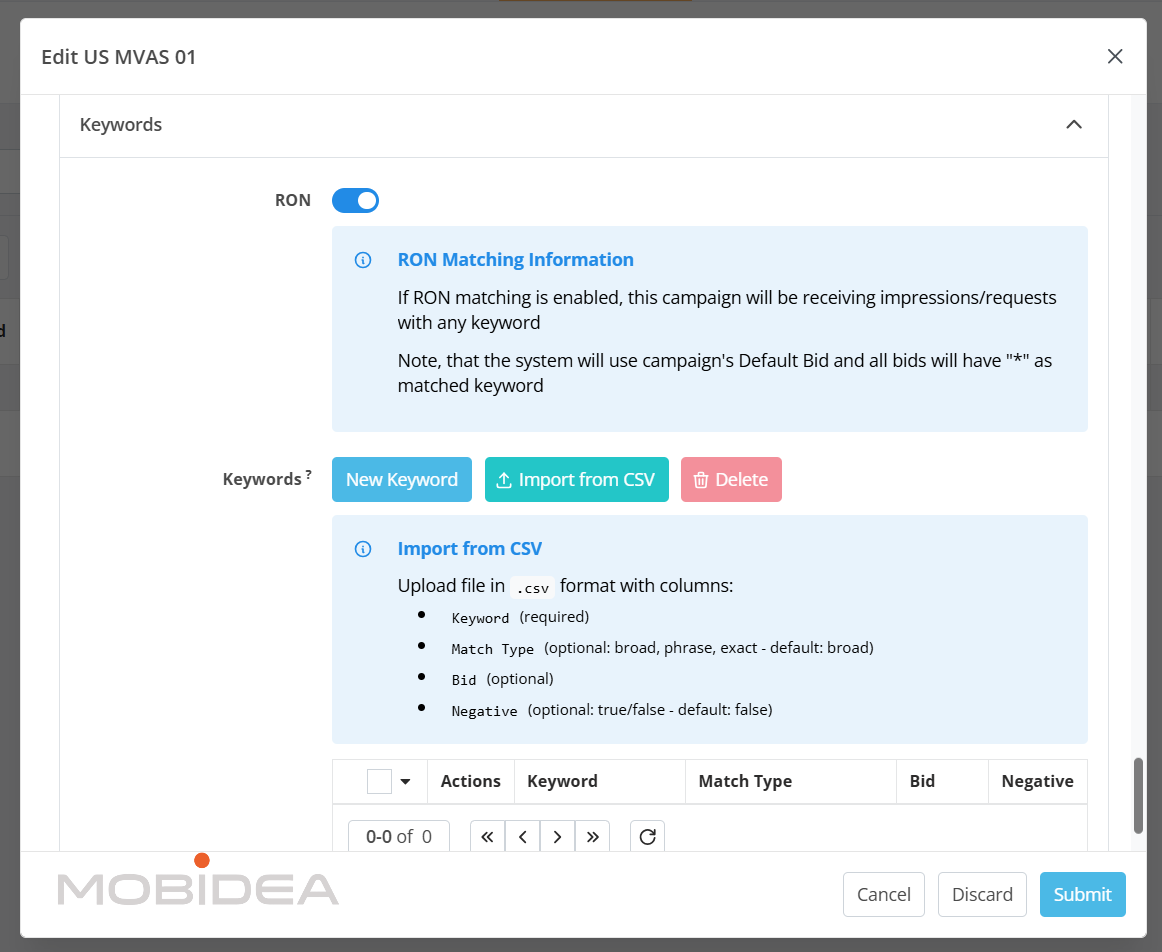This screenshot has height=952, width=1162.
Task: Click the Import from CSV button
Action: (x=576, y=480)
